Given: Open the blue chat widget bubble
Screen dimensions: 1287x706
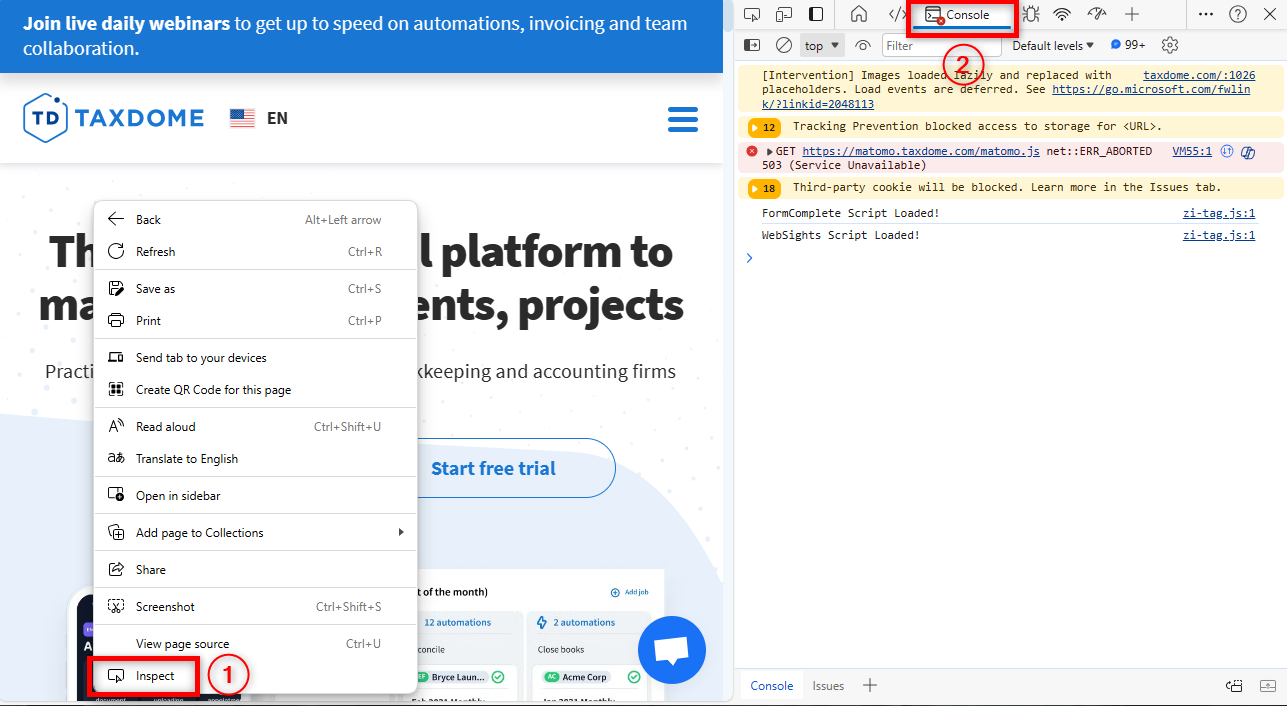Looking at the screenshot, I should click(x=672, y=650).
